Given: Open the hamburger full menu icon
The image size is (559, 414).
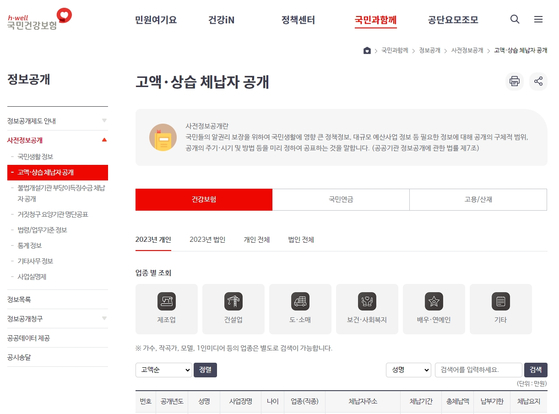Looking at the screenshot, I should (x=538, y=19).
